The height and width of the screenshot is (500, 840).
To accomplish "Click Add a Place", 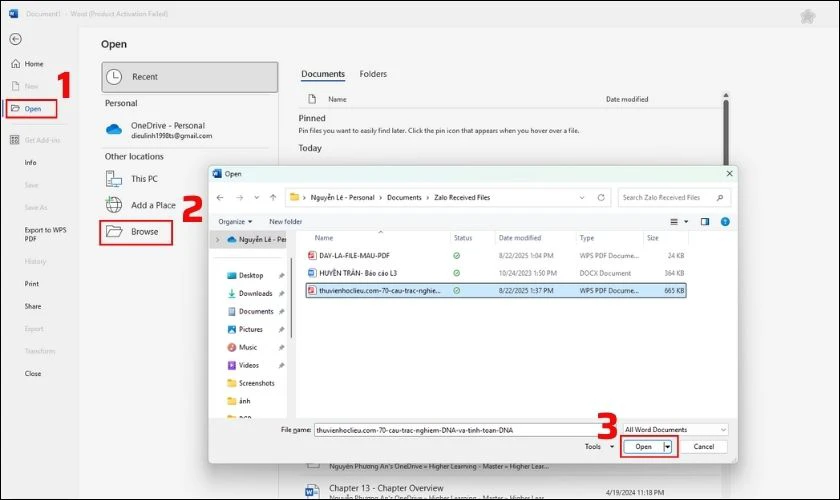I will [140, 205].
